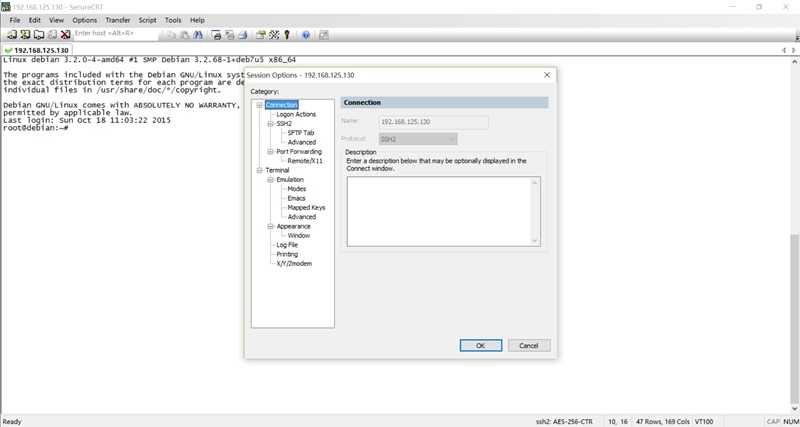Select Remote/X11 in the Category tree
This screenshot has height=427, width=800.
(305, 161)
